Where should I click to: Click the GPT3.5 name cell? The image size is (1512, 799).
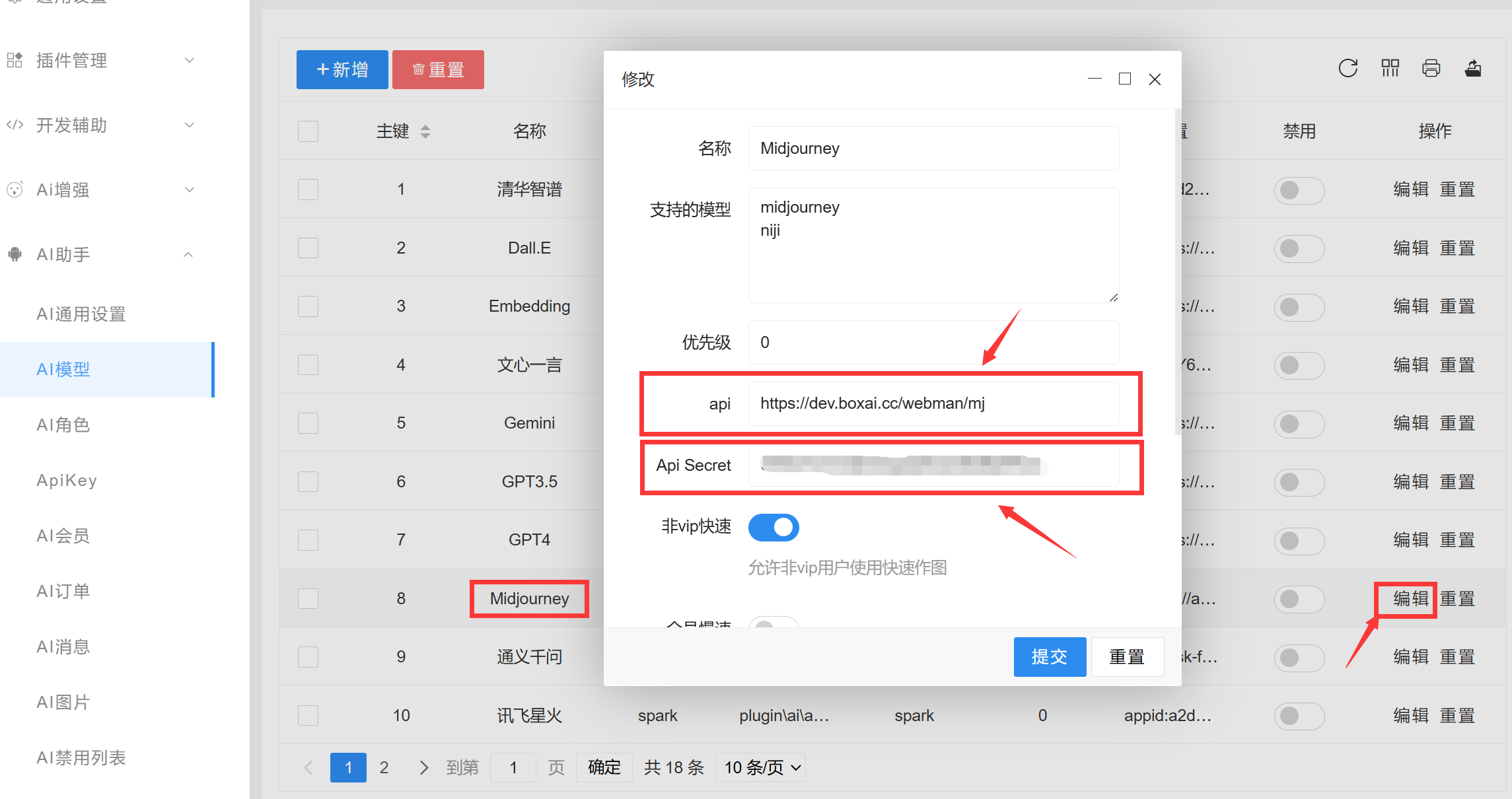529,481
